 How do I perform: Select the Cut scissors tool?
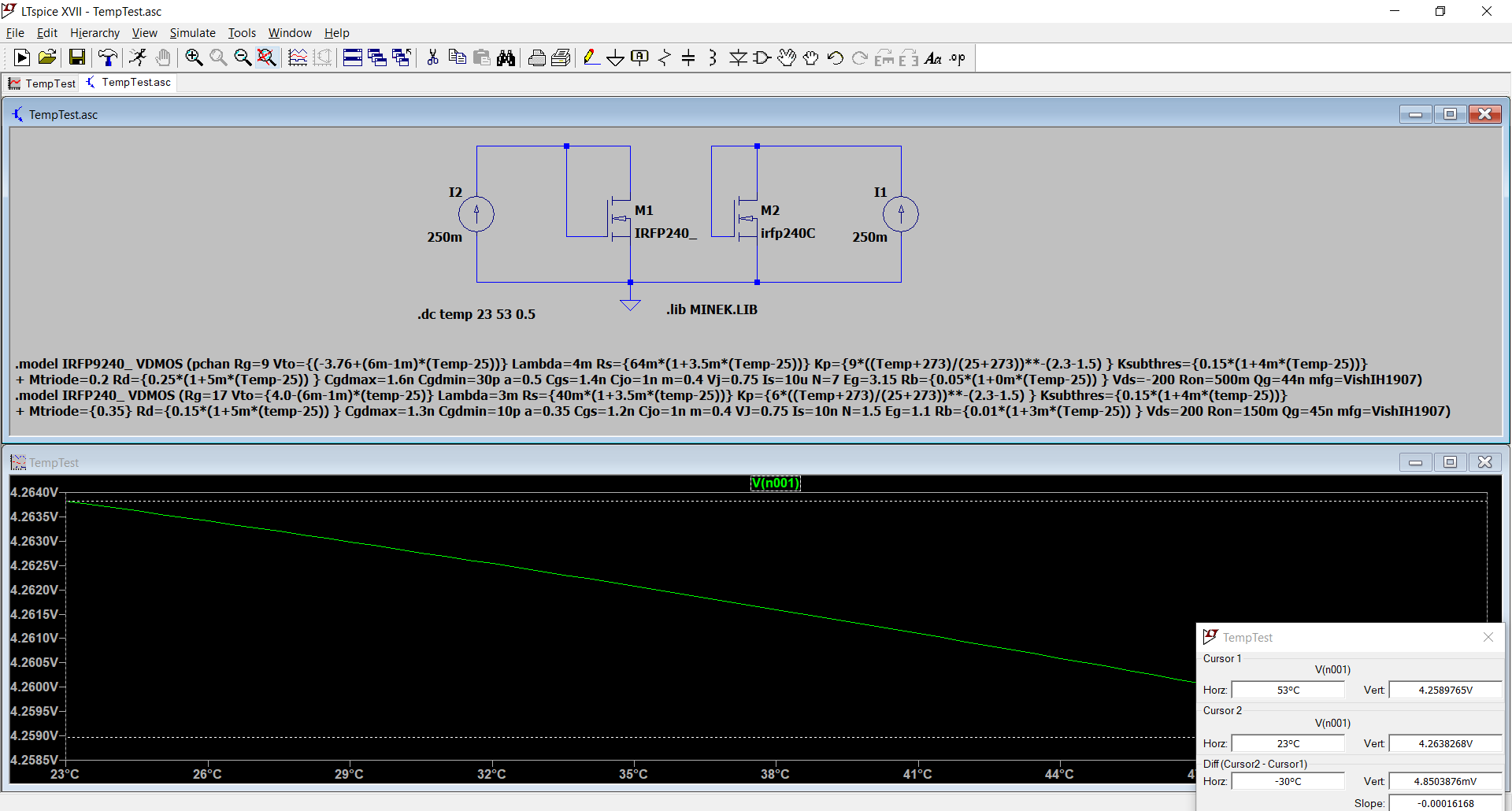pyautogui.click(x=432, y=57)
